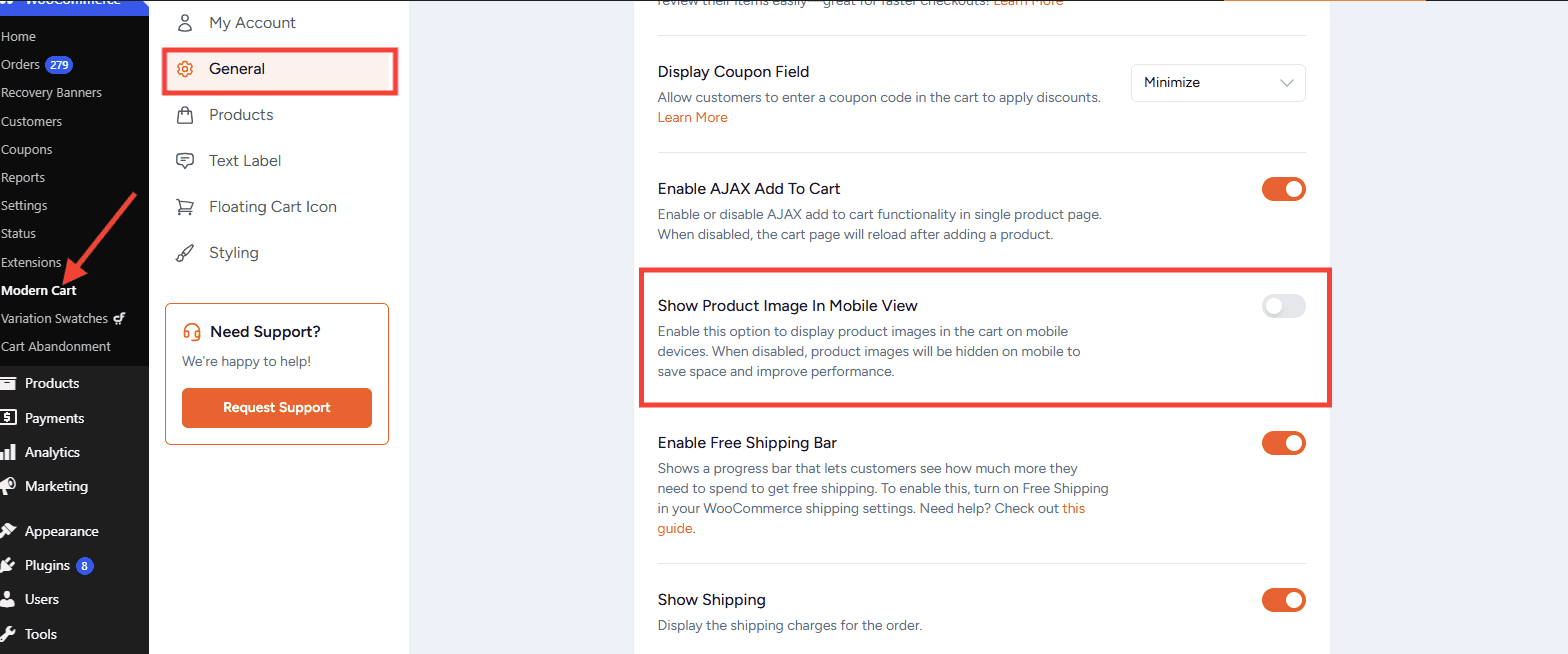Click the My Account person icon
Screen dimensions: 1568x654
185,23
